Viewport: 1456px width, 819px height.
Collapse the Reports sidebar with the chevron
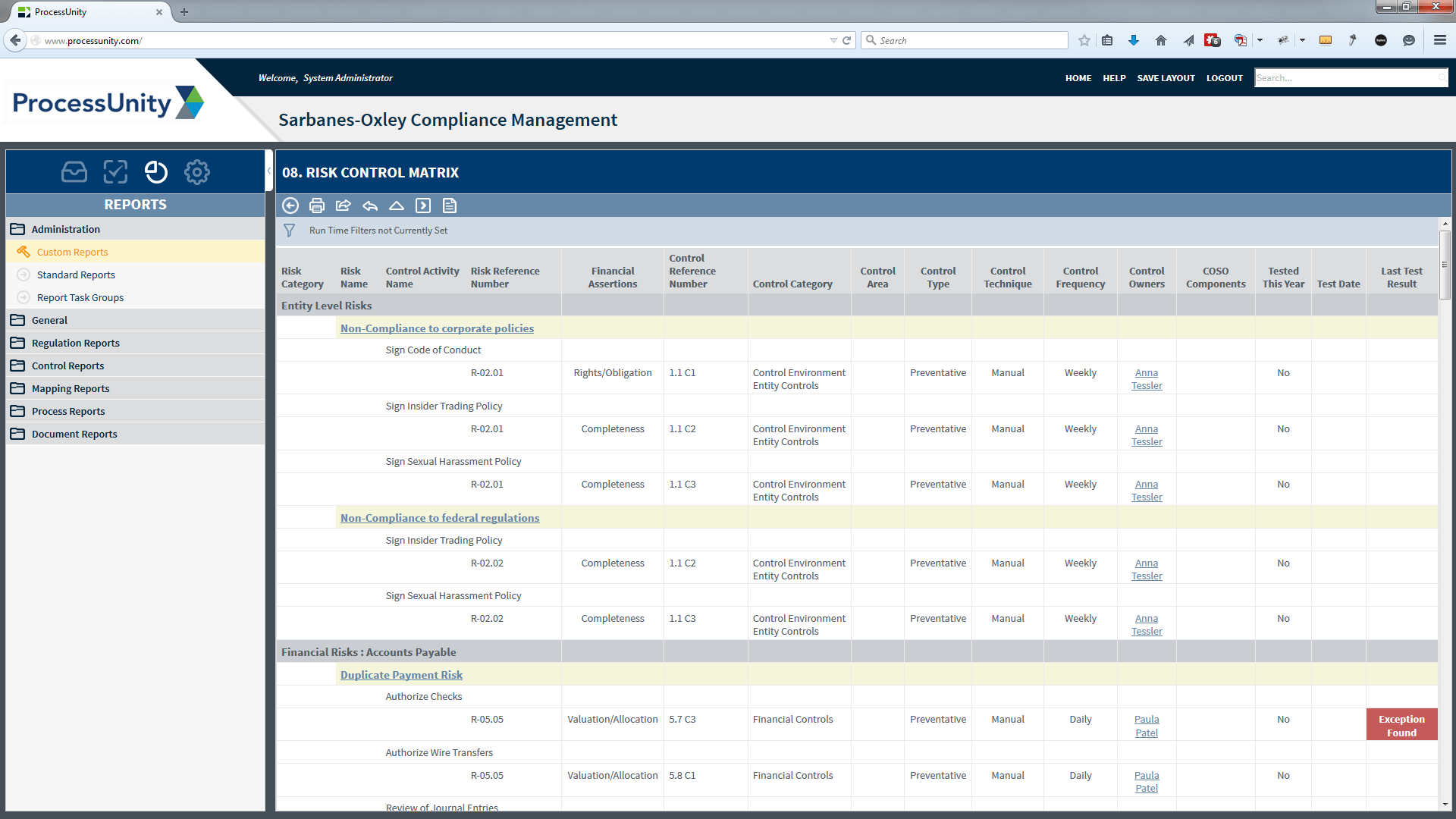(x=269, y=171)
